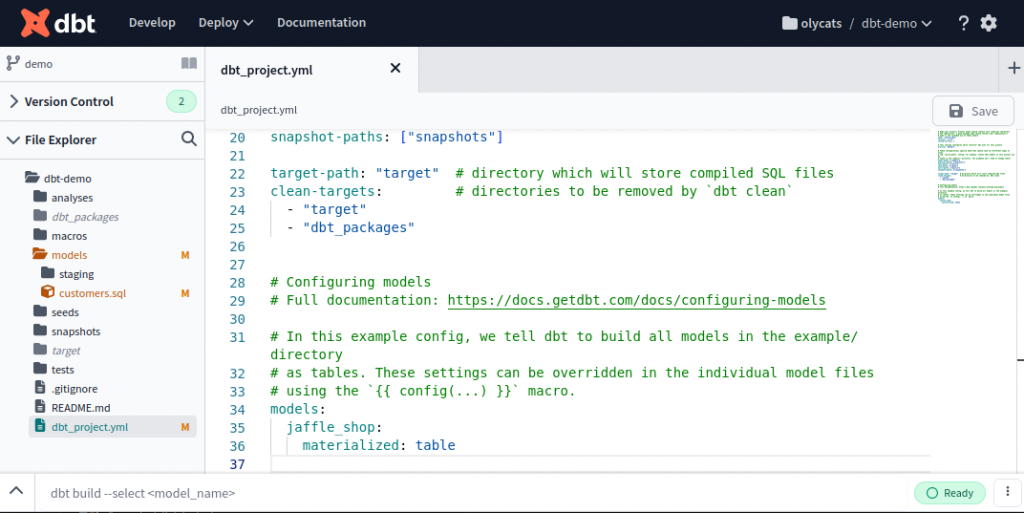Follow the docs.getdbt.com configuring-models link

(636, 300)
